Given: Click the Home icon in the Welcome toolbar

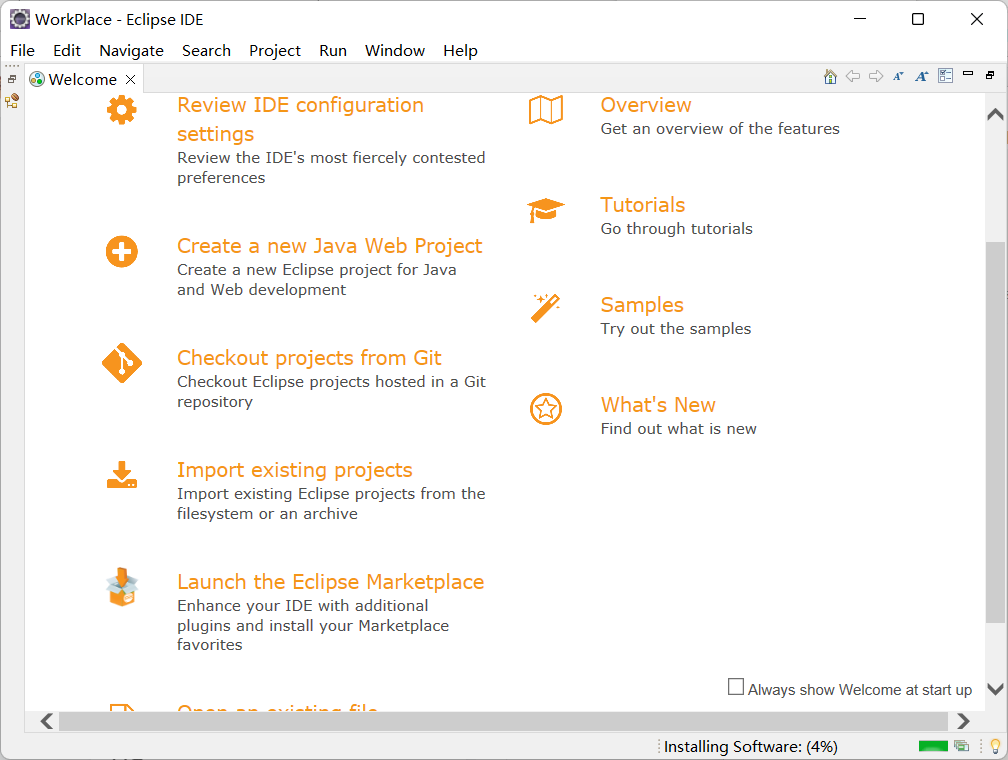Looking at the screenshot, I should [x=830, y=77].
